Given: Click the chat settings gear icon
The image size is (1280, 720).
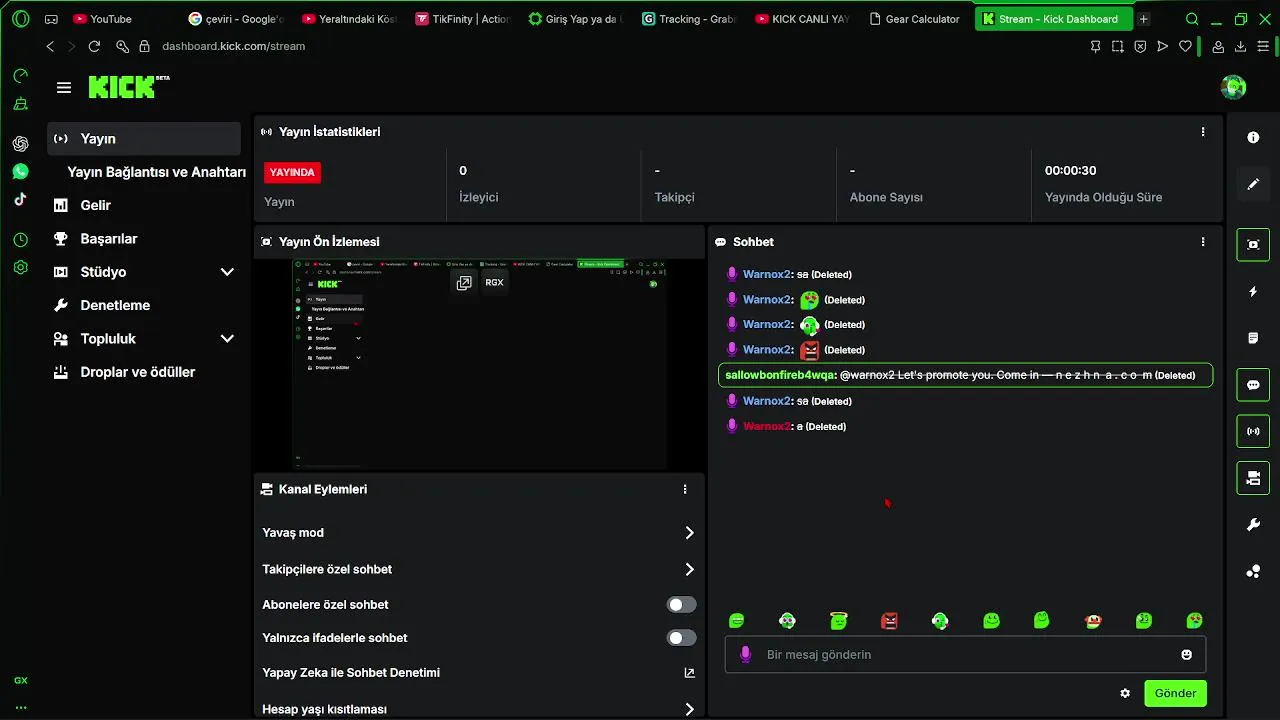Looking at the screenshot, I should [1125, 693].
